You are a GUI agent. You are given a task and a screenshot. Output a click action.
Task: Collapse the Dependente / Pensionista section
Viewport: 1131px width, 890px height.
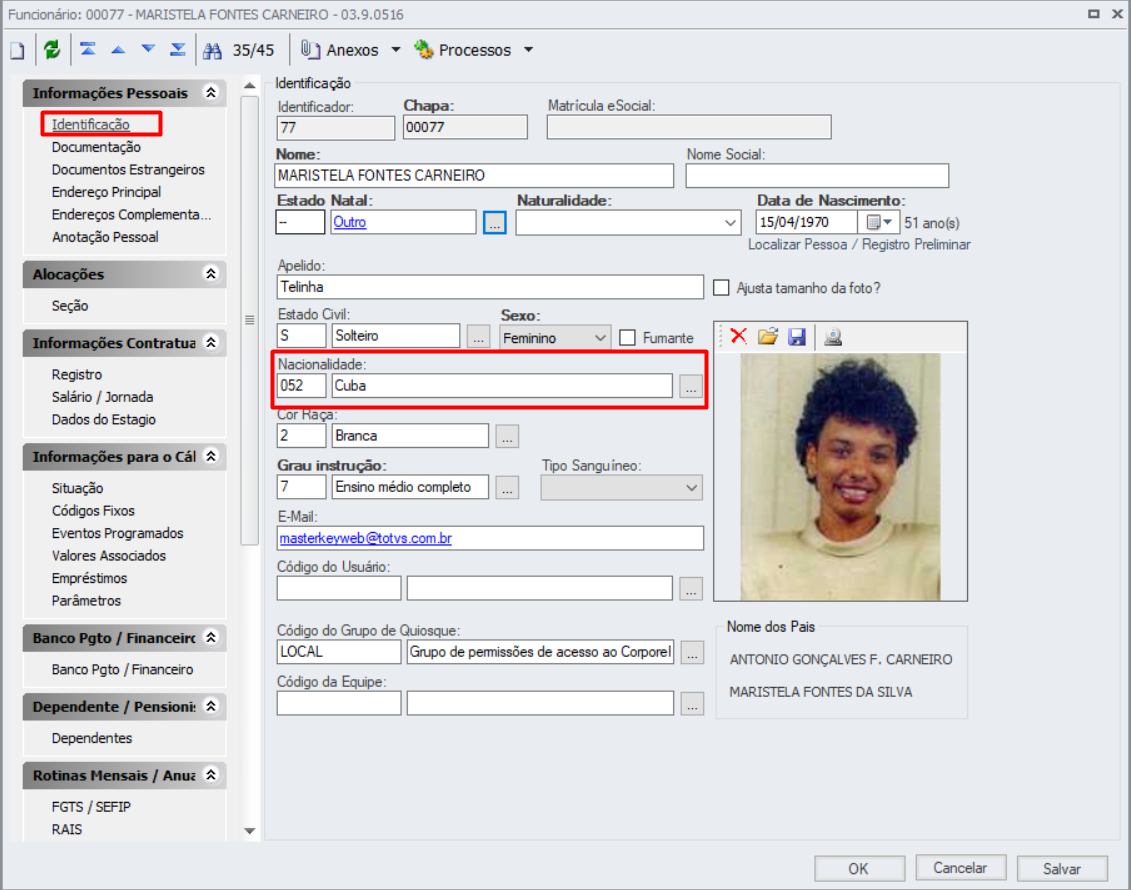click(x=211, y=705)
